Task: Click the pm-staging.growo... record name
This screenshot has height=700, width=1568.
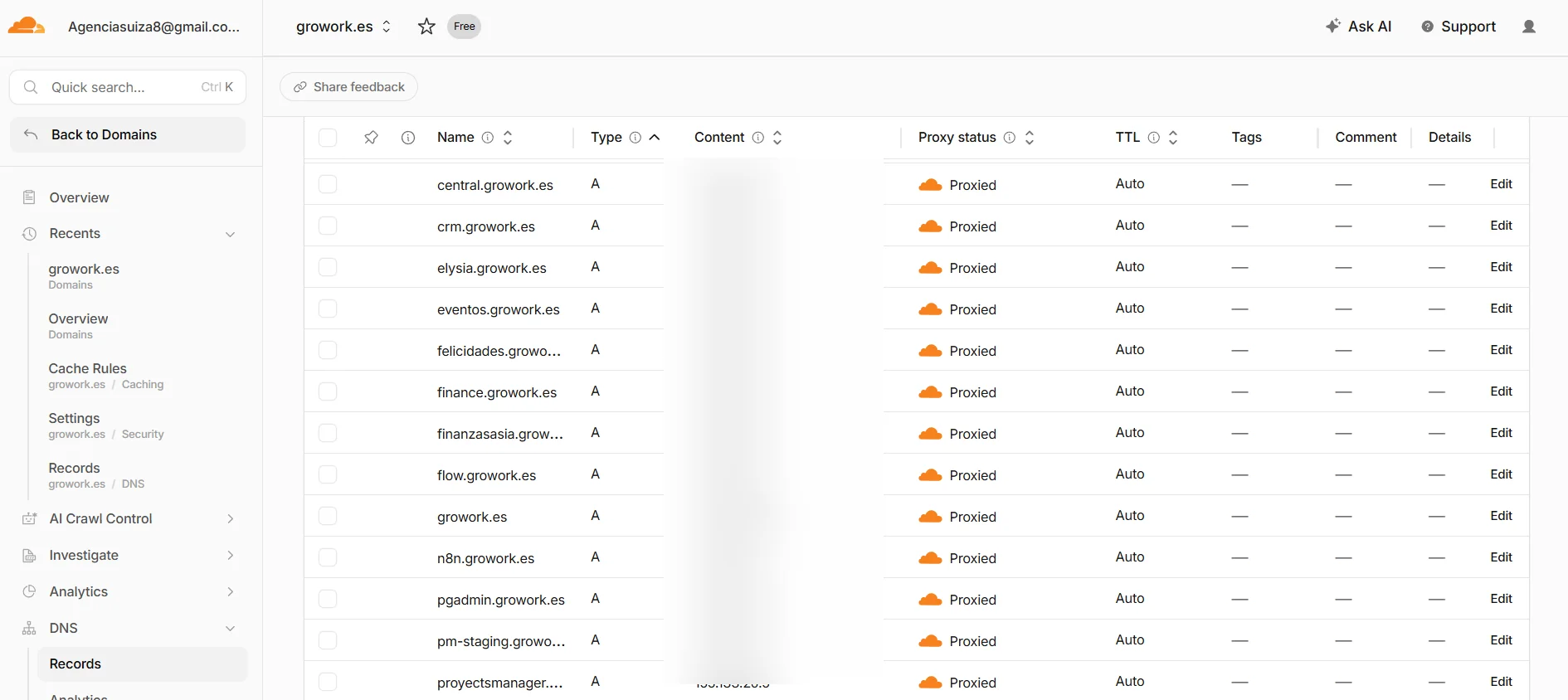Action: [x=501, y=641]
